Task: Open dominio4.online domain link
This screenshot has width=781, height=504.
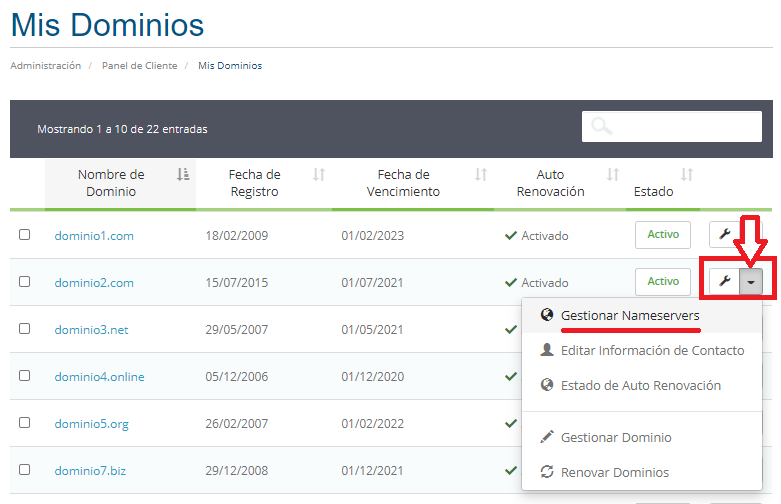Action: pyautogui.click(x=100, y=377)
